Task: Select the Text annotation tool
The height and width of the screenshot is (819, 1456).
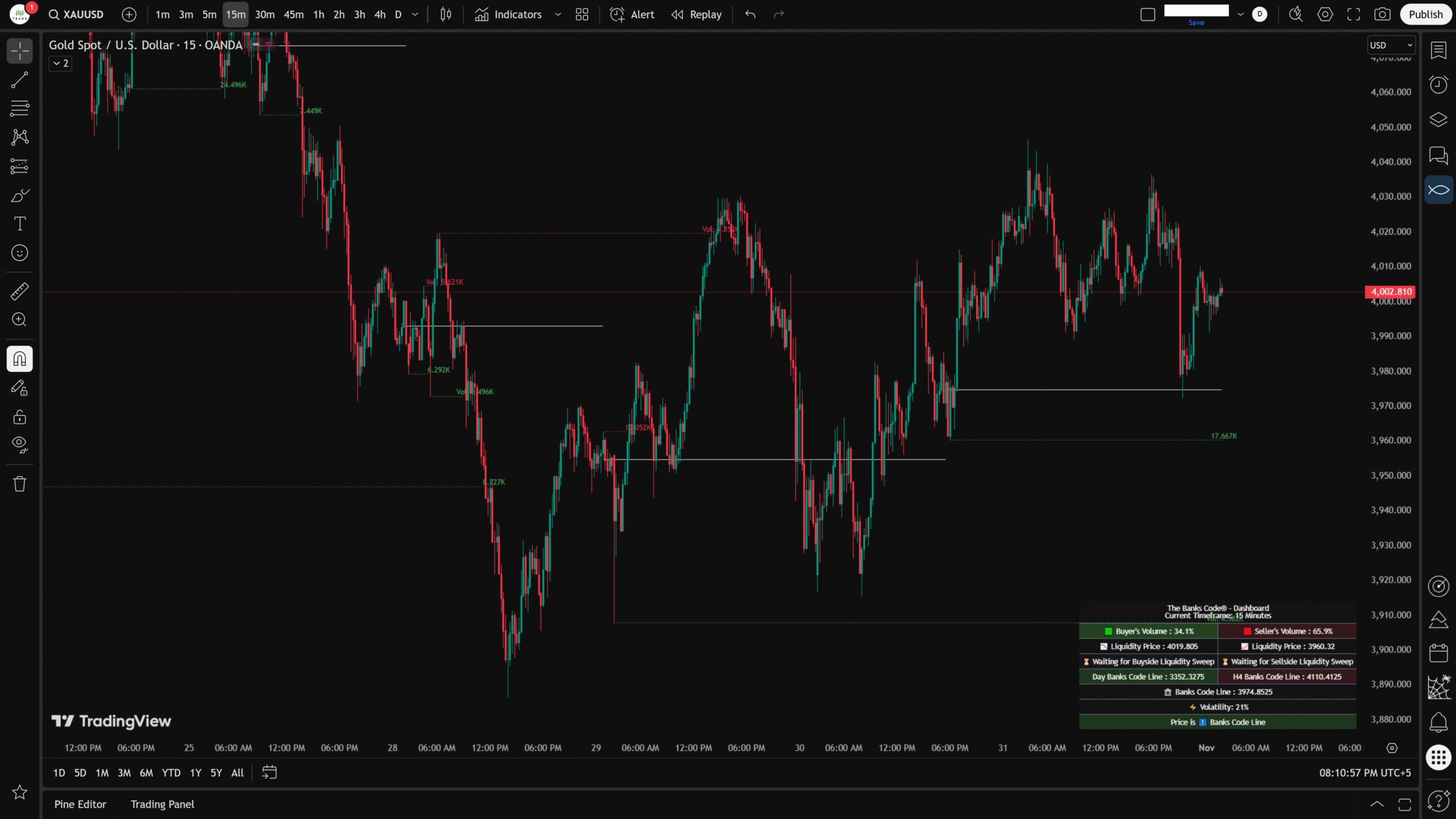Action: click(19, 224)
